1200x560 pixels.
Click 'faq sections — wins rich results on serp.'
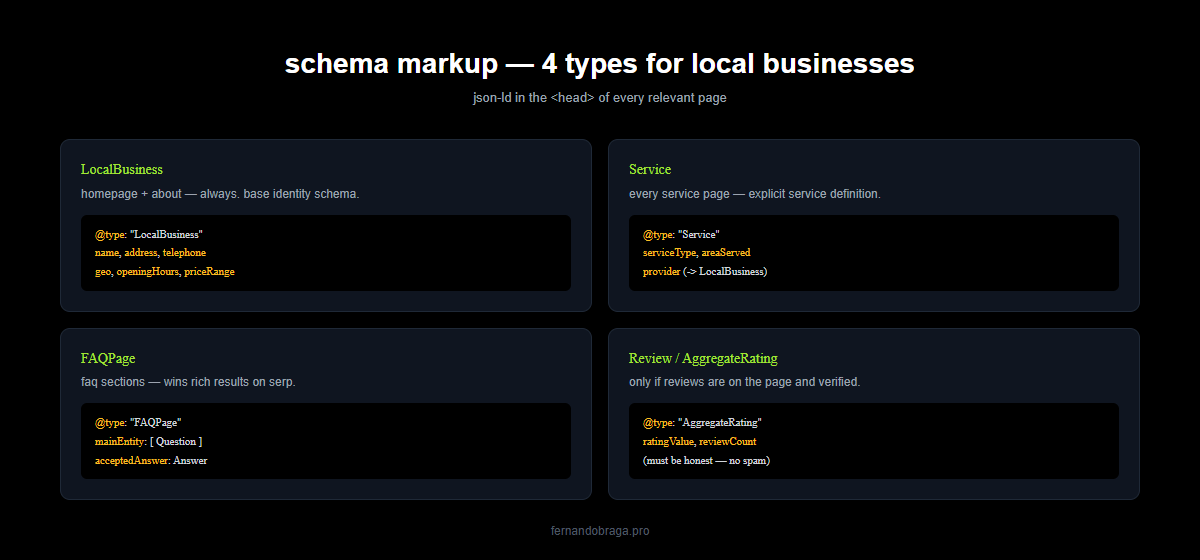point(188,382)
